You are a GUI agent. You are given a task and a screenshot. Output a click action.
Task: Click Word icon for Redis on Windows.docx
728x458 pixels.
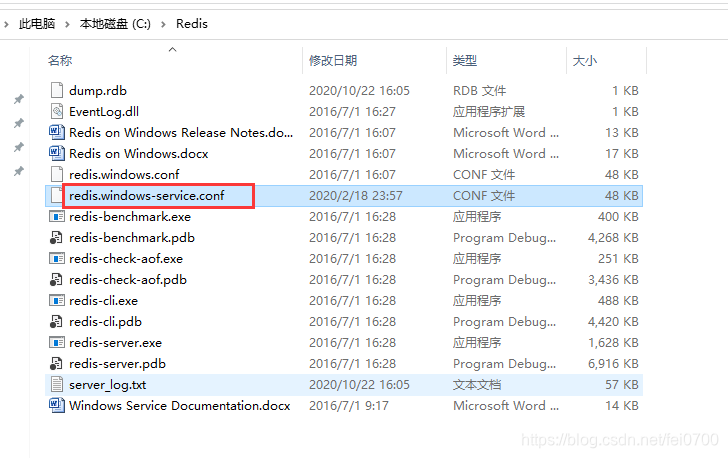[57, 153]
